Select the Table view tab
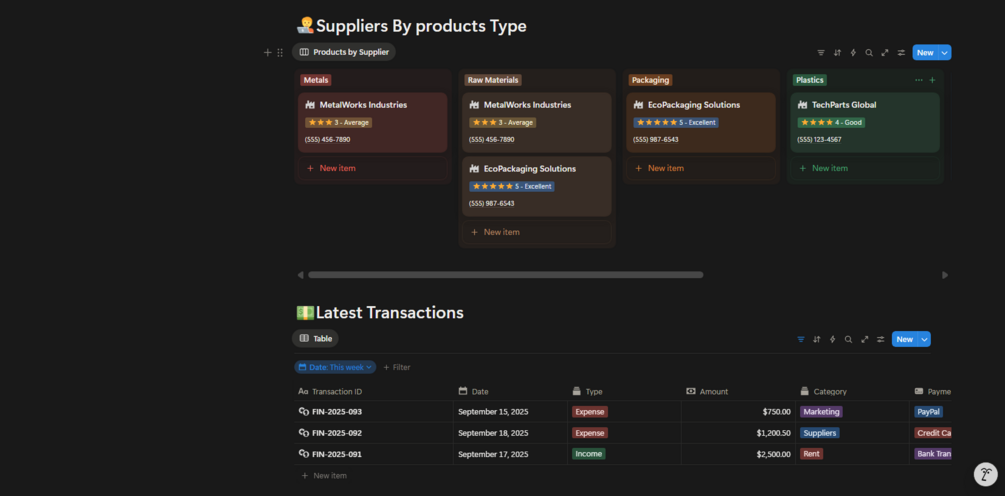This screenshot has width=1005, height=496. click(x=316, y=339)
